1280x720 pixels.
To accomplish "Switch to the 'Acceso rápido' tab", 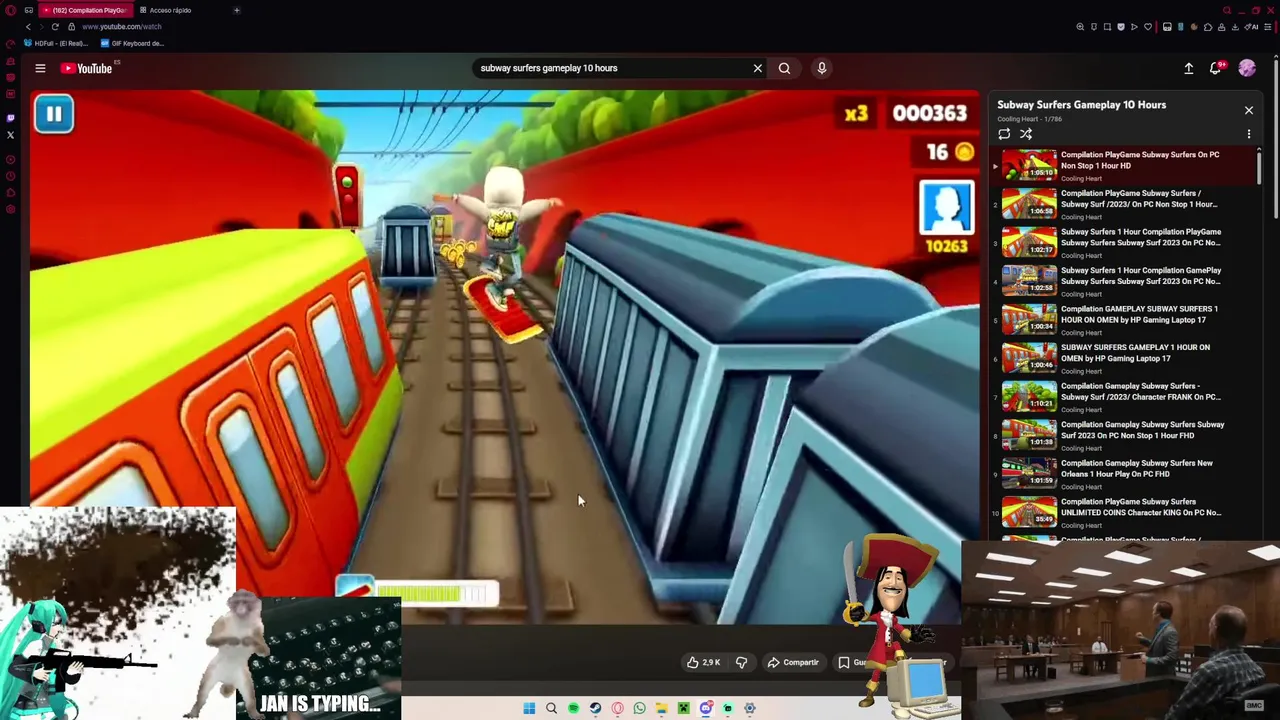I will click(168, 10).
